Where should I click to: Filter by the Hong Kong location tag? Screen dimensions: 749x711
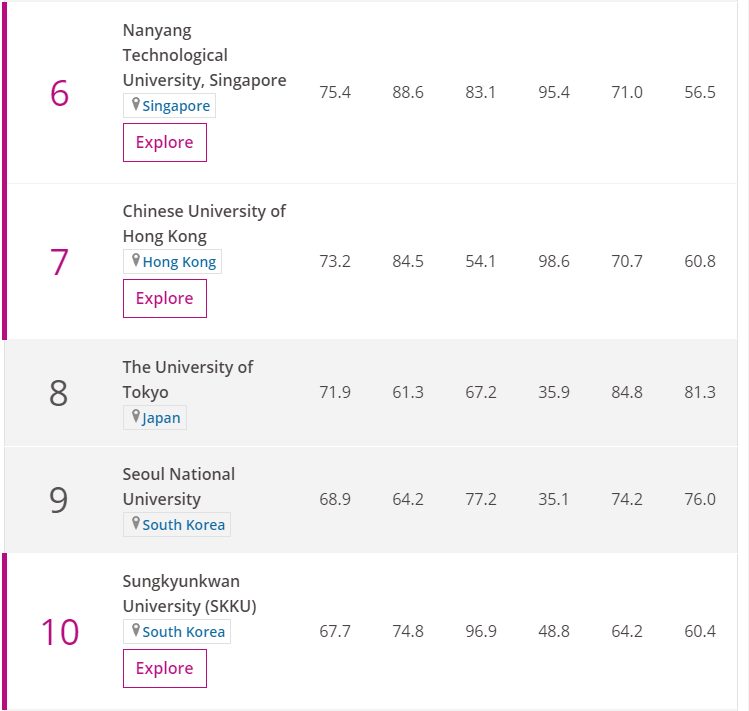click(x=179, y=262)
